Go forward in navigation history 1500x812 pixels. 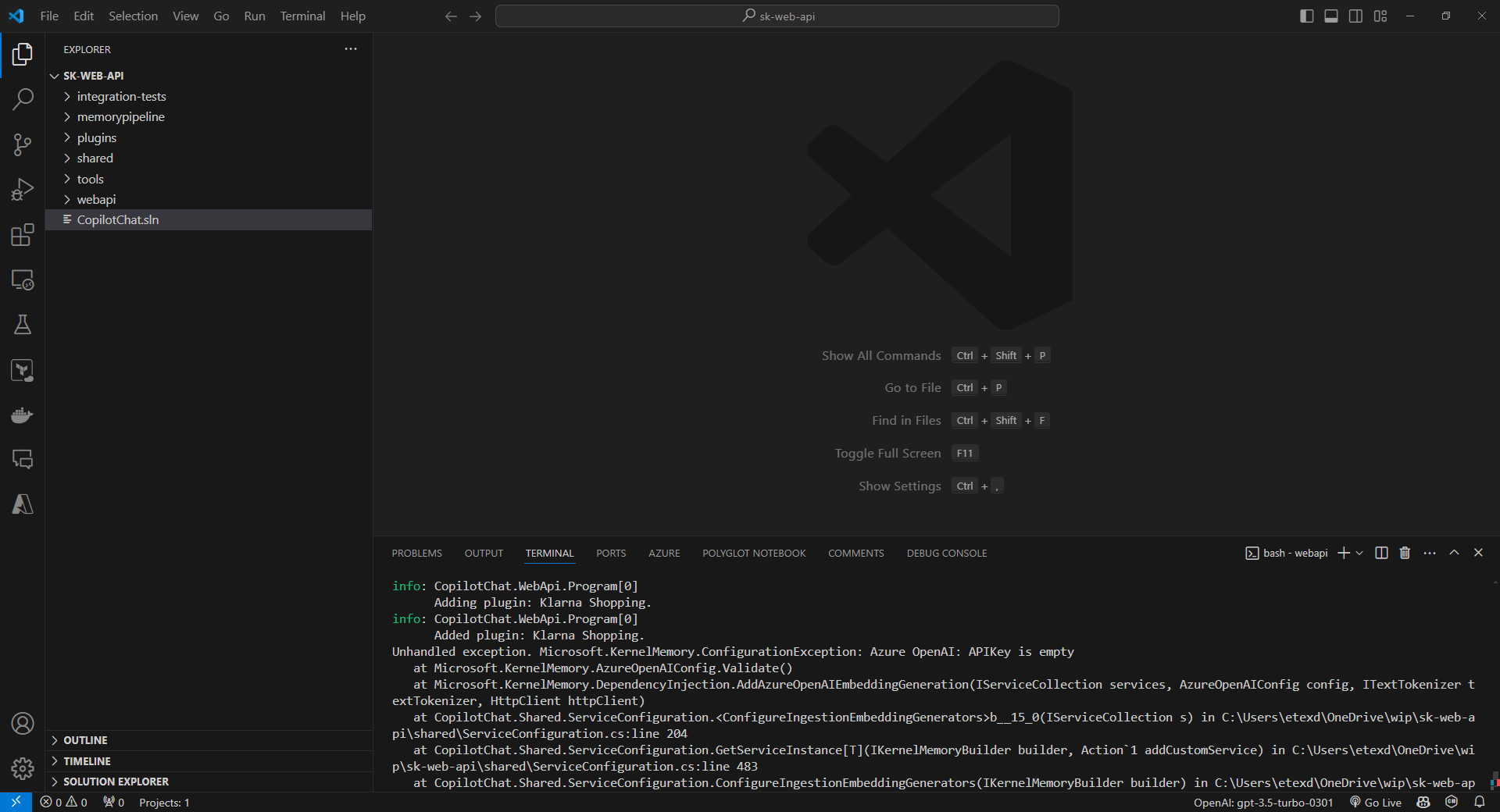[476, 16]
